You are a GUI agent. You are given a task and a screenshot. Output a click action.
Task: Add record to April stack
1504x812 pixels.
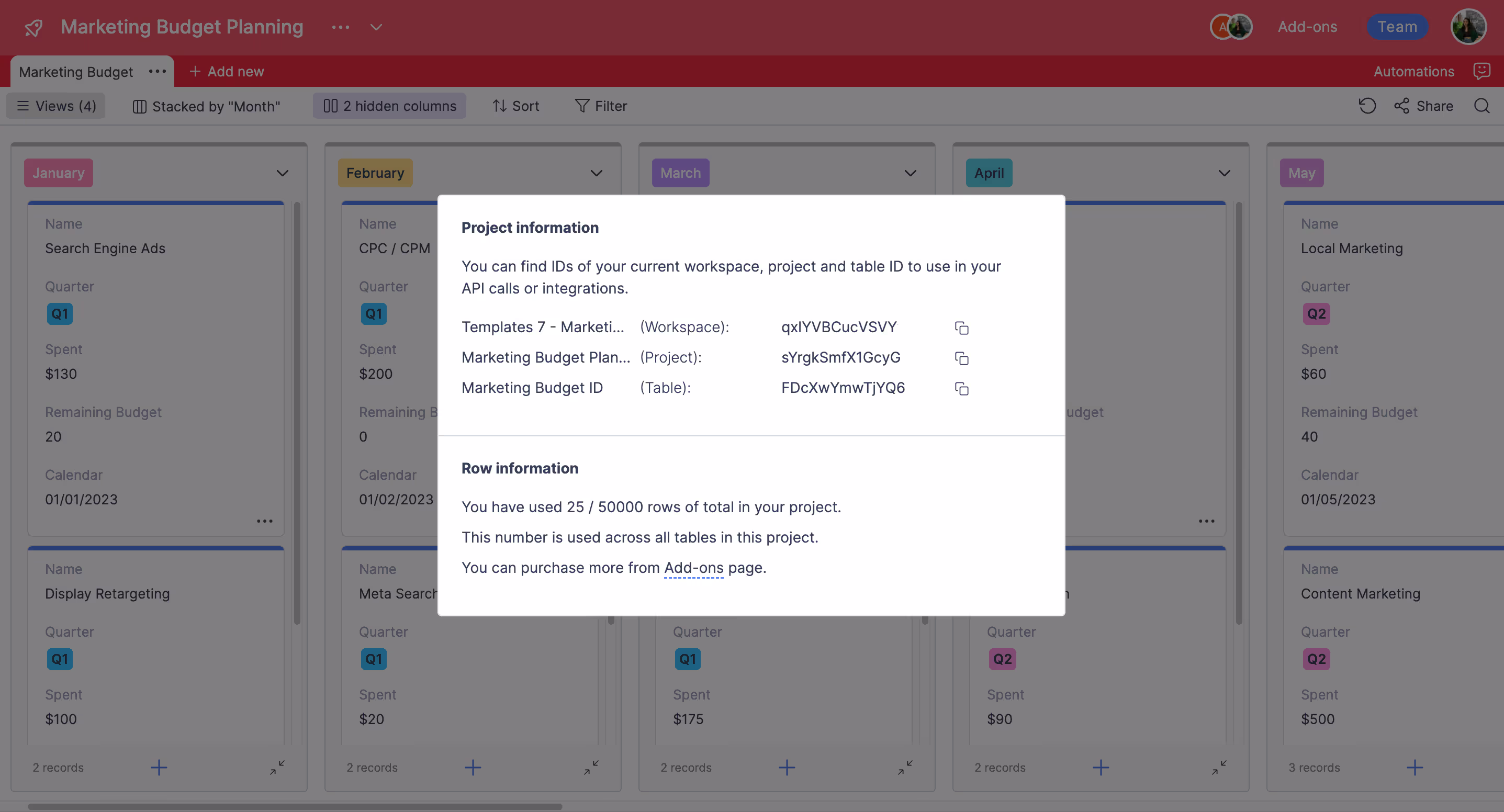pyautogui.click(x=1101, y=768)
